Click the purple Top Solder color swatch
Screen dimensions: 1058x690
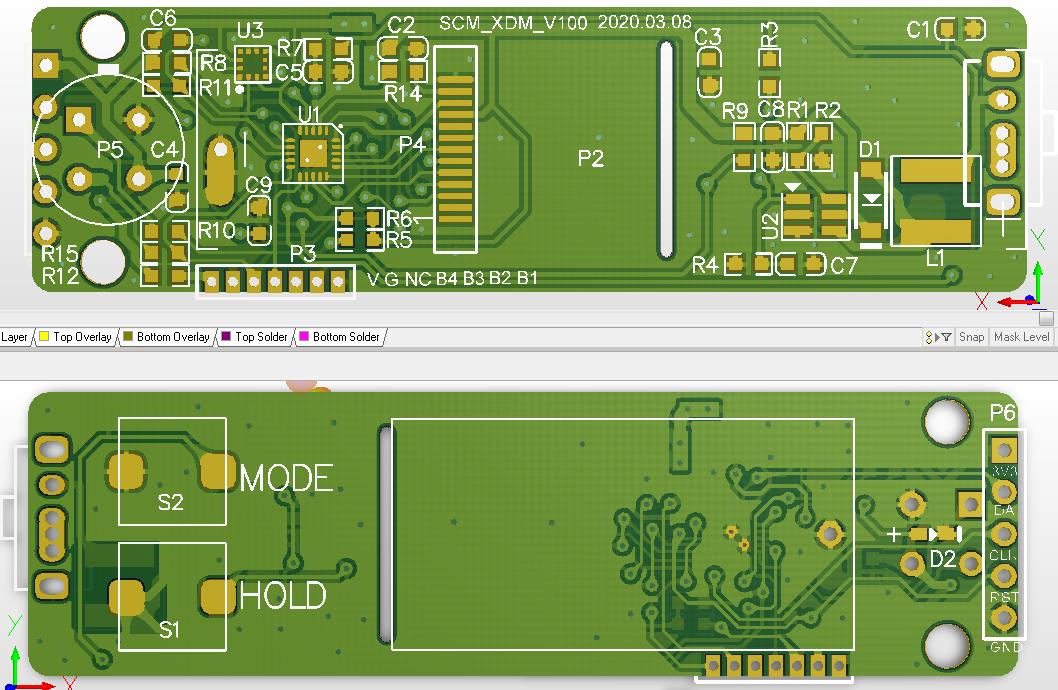226,337
